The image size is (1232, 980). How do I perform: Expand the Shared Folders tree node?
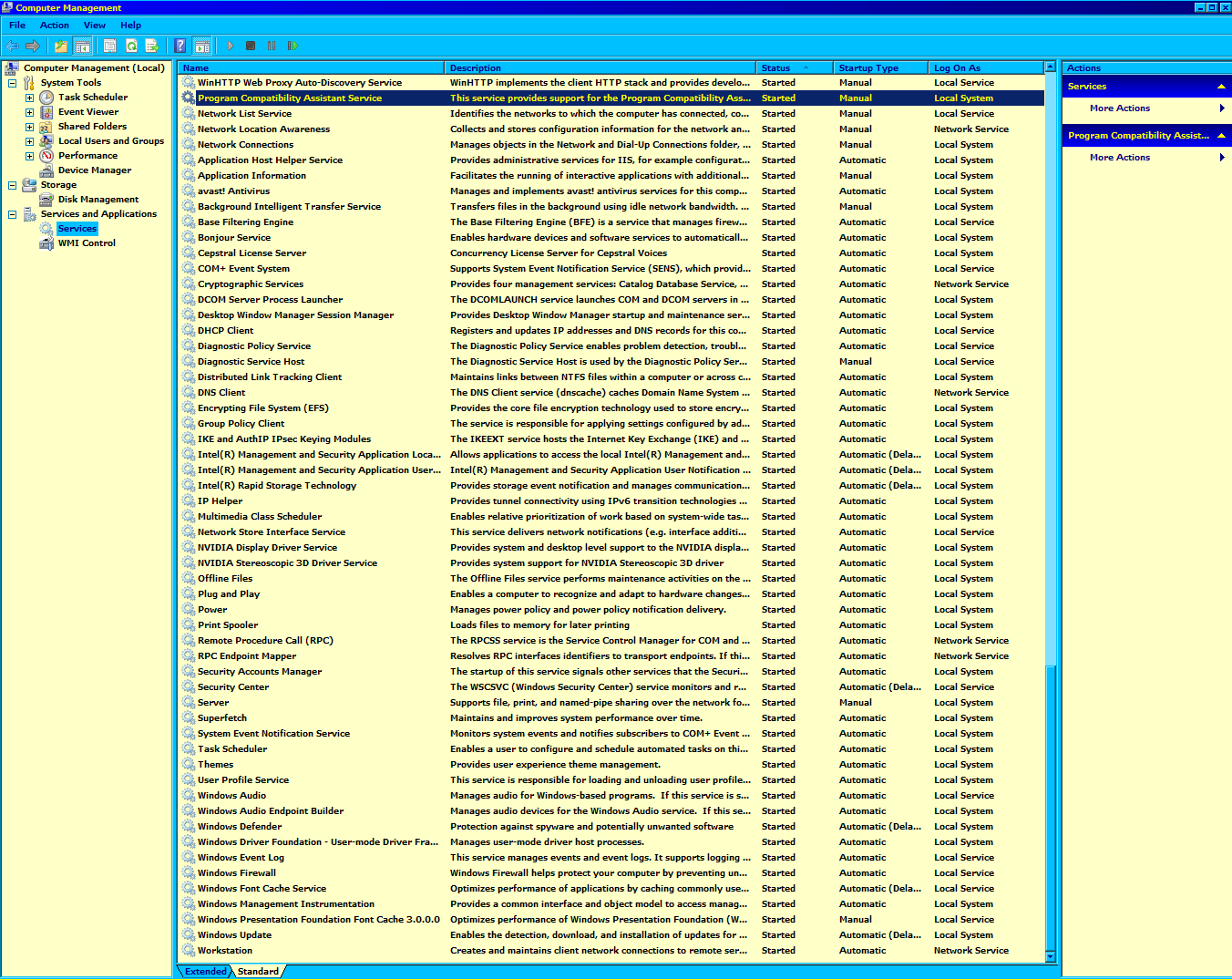point(29,127)
